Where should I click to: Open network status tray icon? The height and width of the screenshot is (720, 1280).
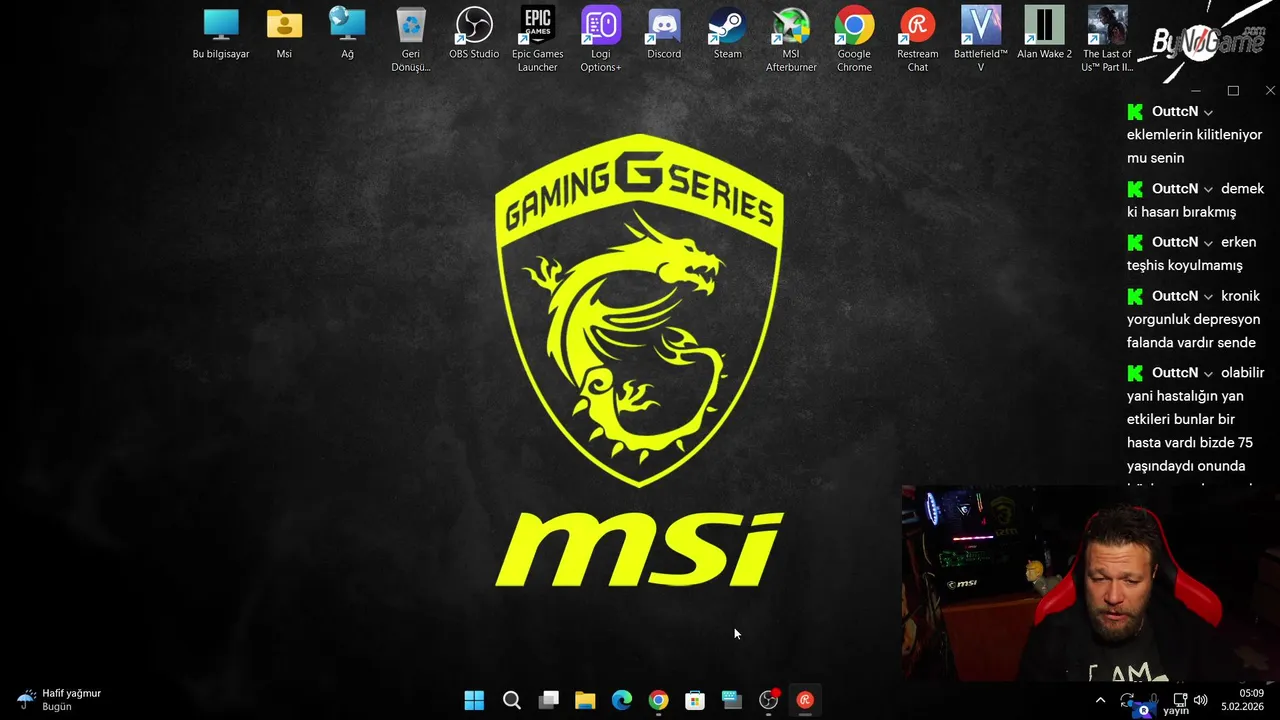(x=1180, y=700)
